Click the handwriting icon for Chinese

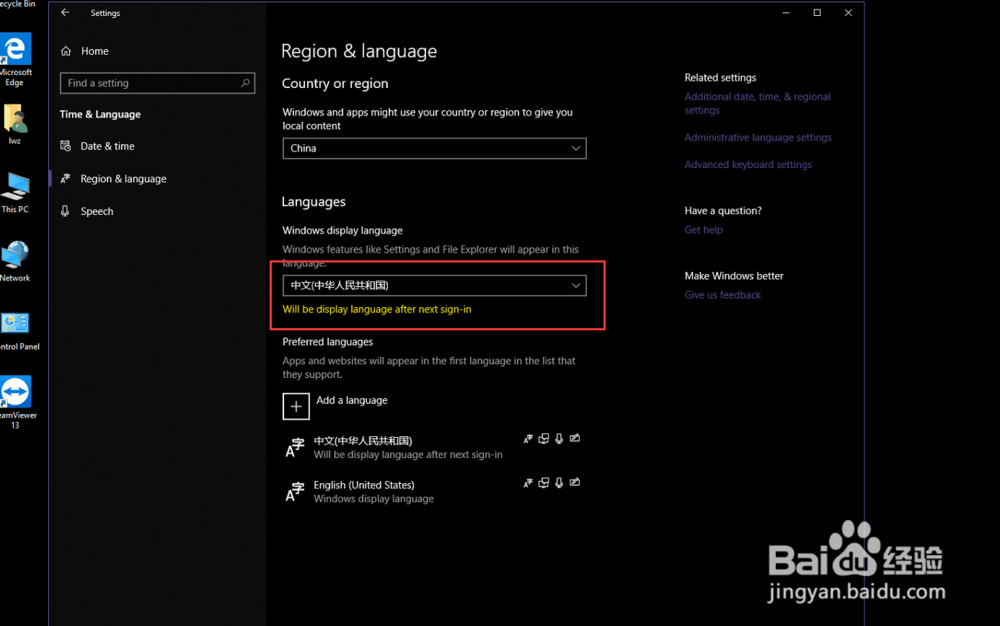575,438
